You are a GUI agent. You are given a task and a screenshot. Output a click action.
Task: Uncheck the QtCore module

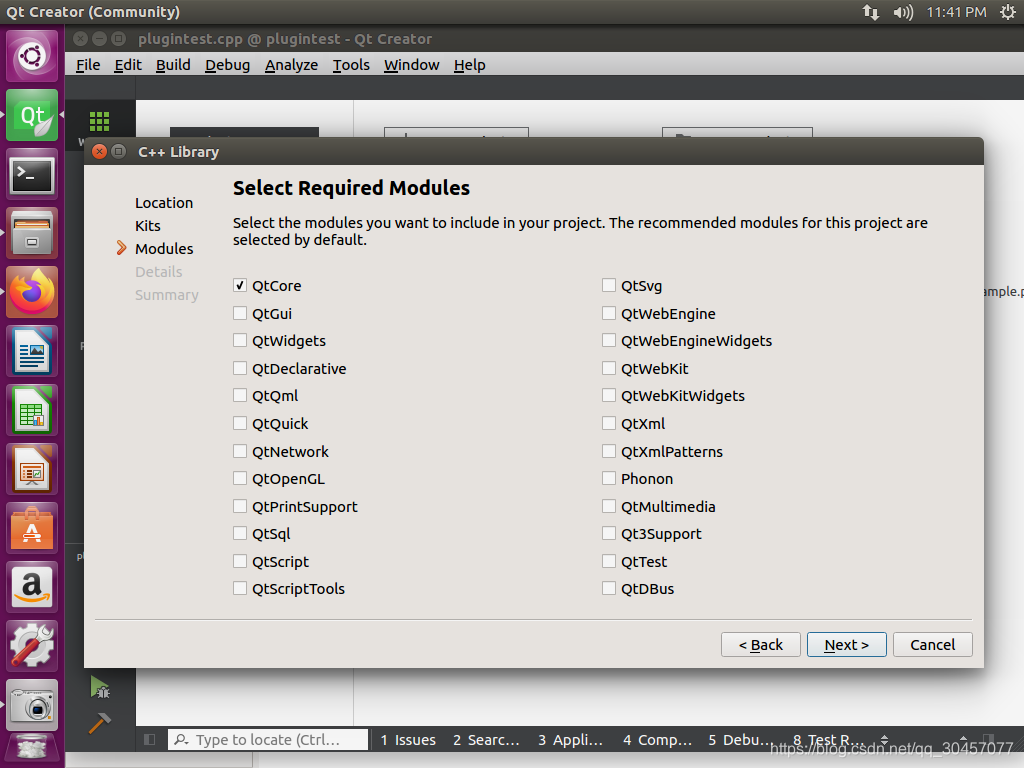(x=240, y=285)
